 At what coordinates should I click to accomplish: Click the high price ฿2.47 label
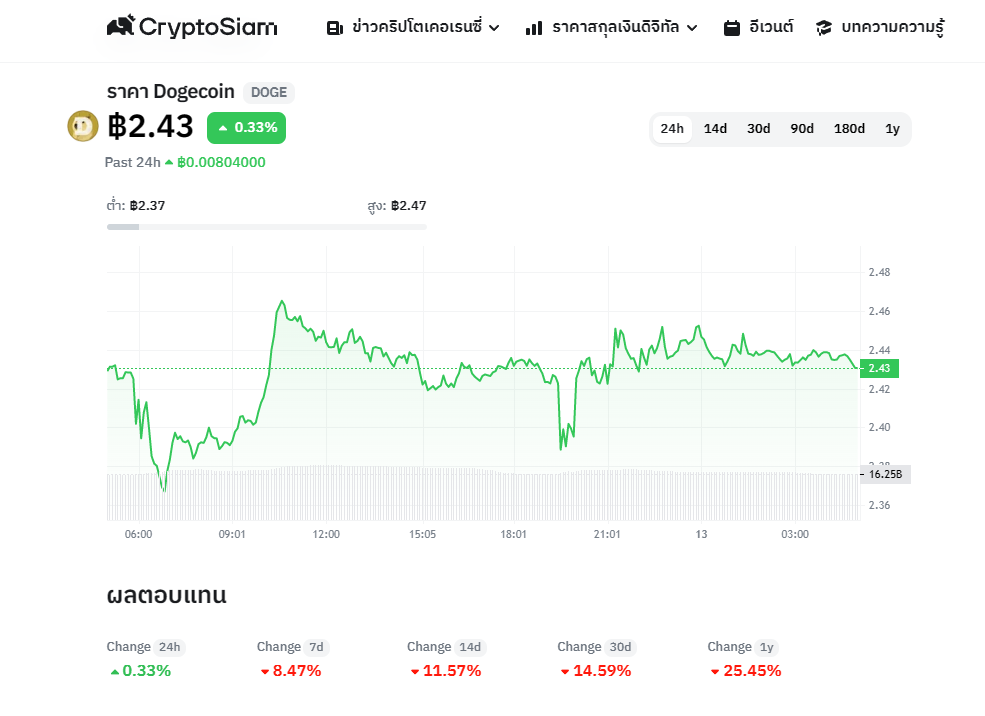(397, 205)
